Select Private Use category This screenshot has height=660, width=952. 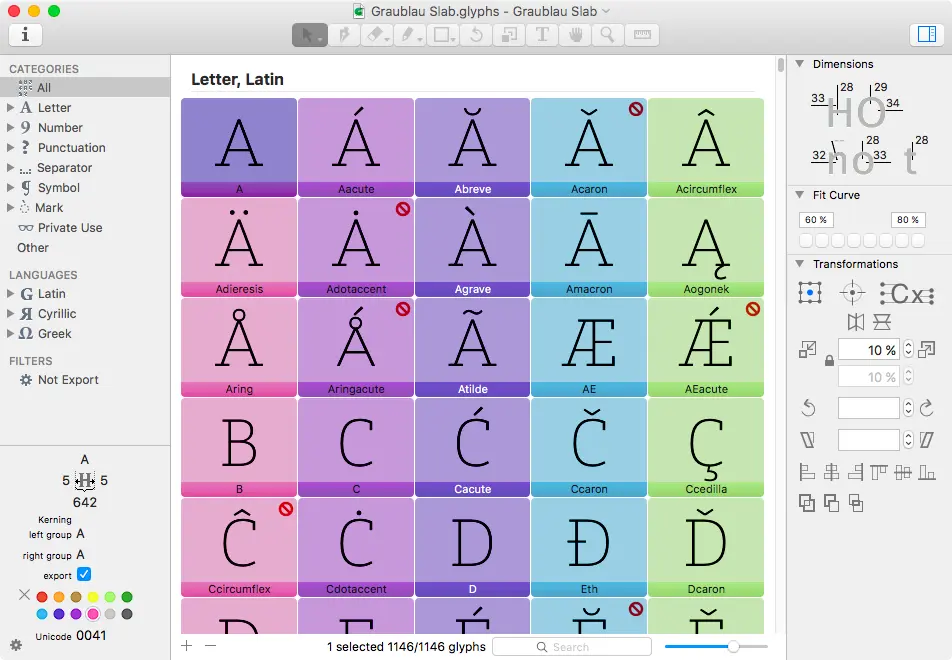pyautogui.click(x=85, y=228)
